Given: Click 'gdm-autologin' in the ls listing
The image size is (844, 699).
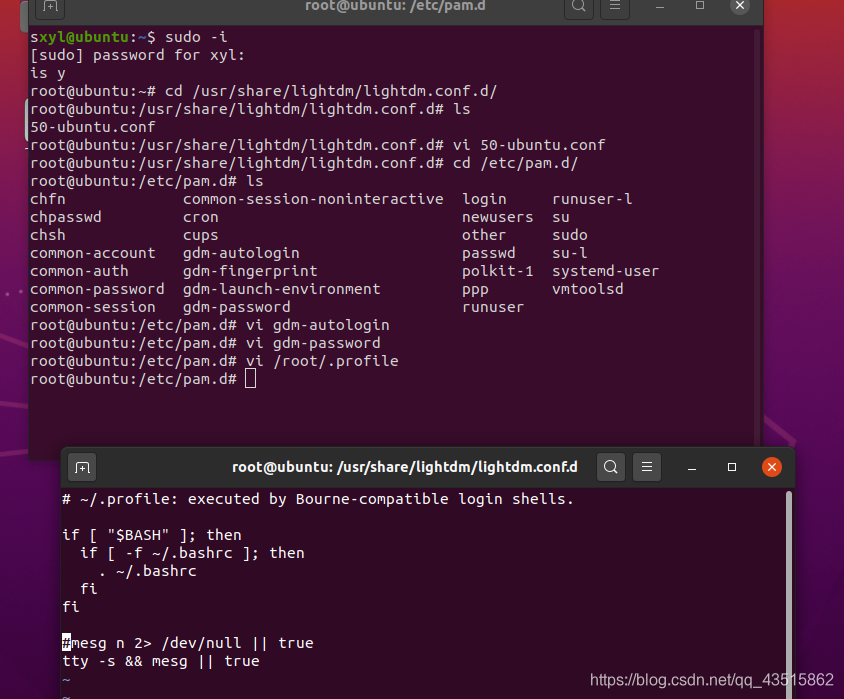Looking at the screenshot, I should click(x=241, y=253).
